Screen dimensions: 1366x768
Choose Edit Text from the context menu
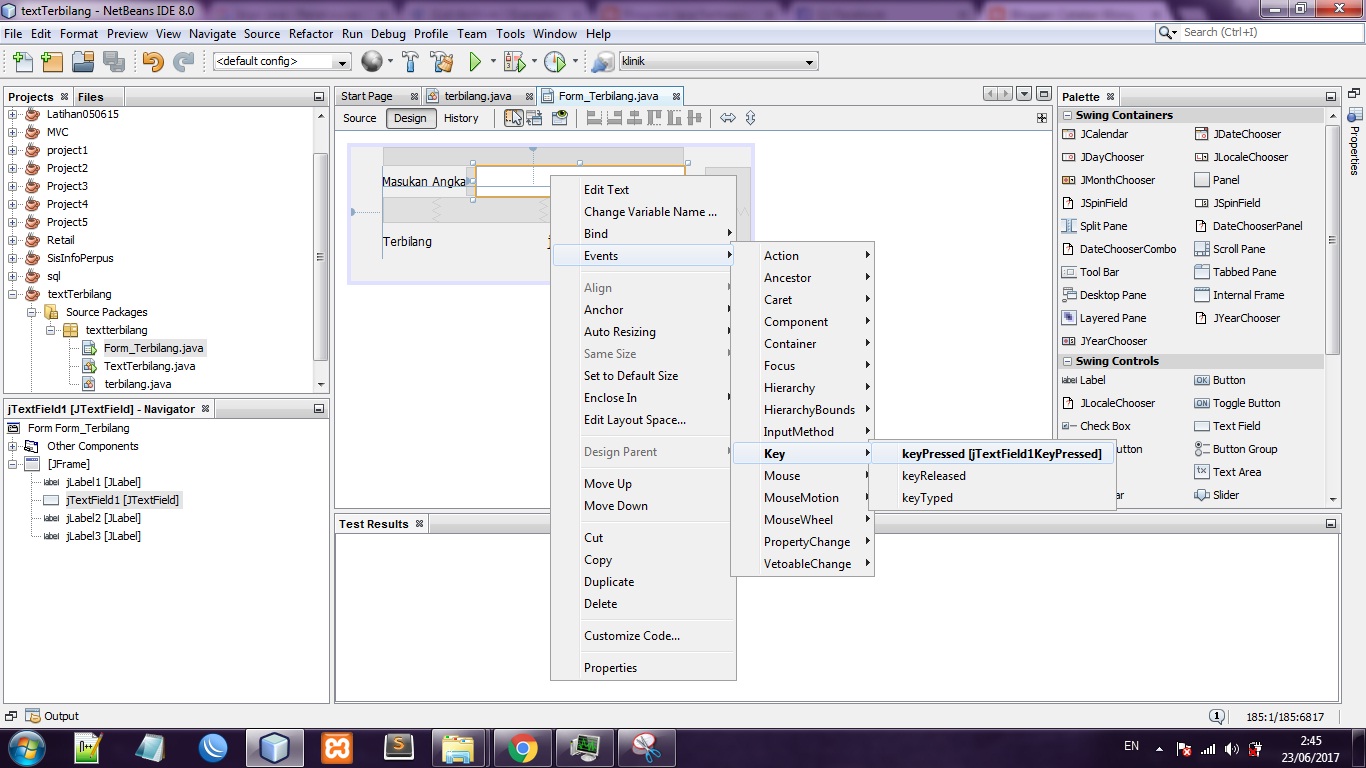click(x=606, y=189)
